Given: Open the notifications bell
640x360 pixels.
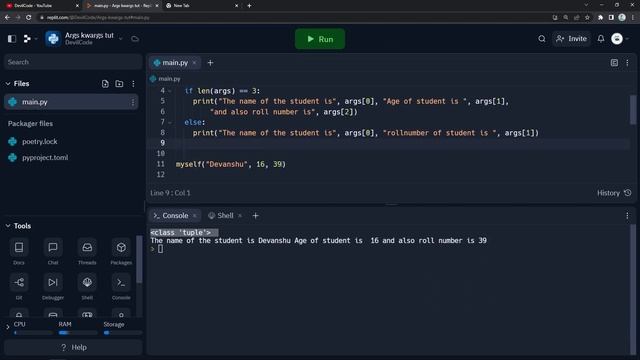Looking at the screenshot, I should [x=601, y=39].
